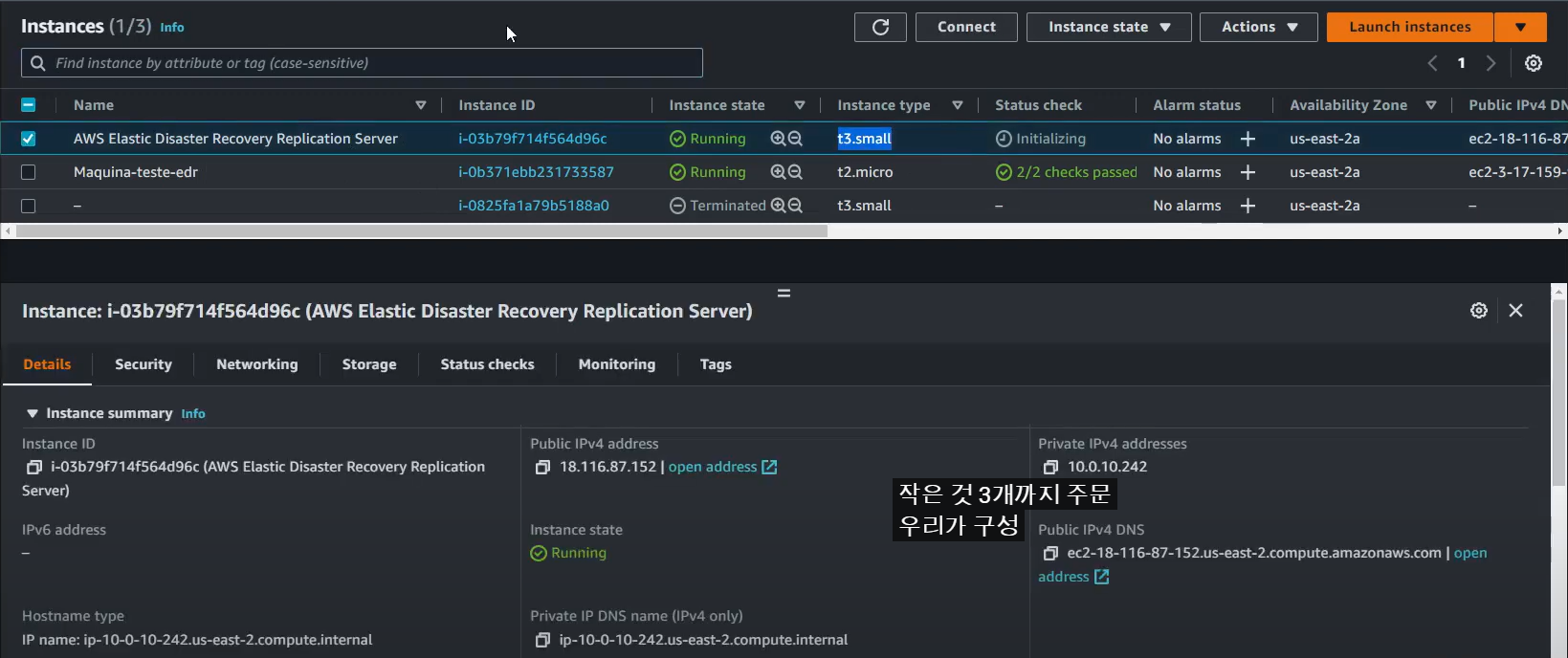1568x658 pixels.
Task: Click open address link for public IPv4
Action: (x=722, y=467)
